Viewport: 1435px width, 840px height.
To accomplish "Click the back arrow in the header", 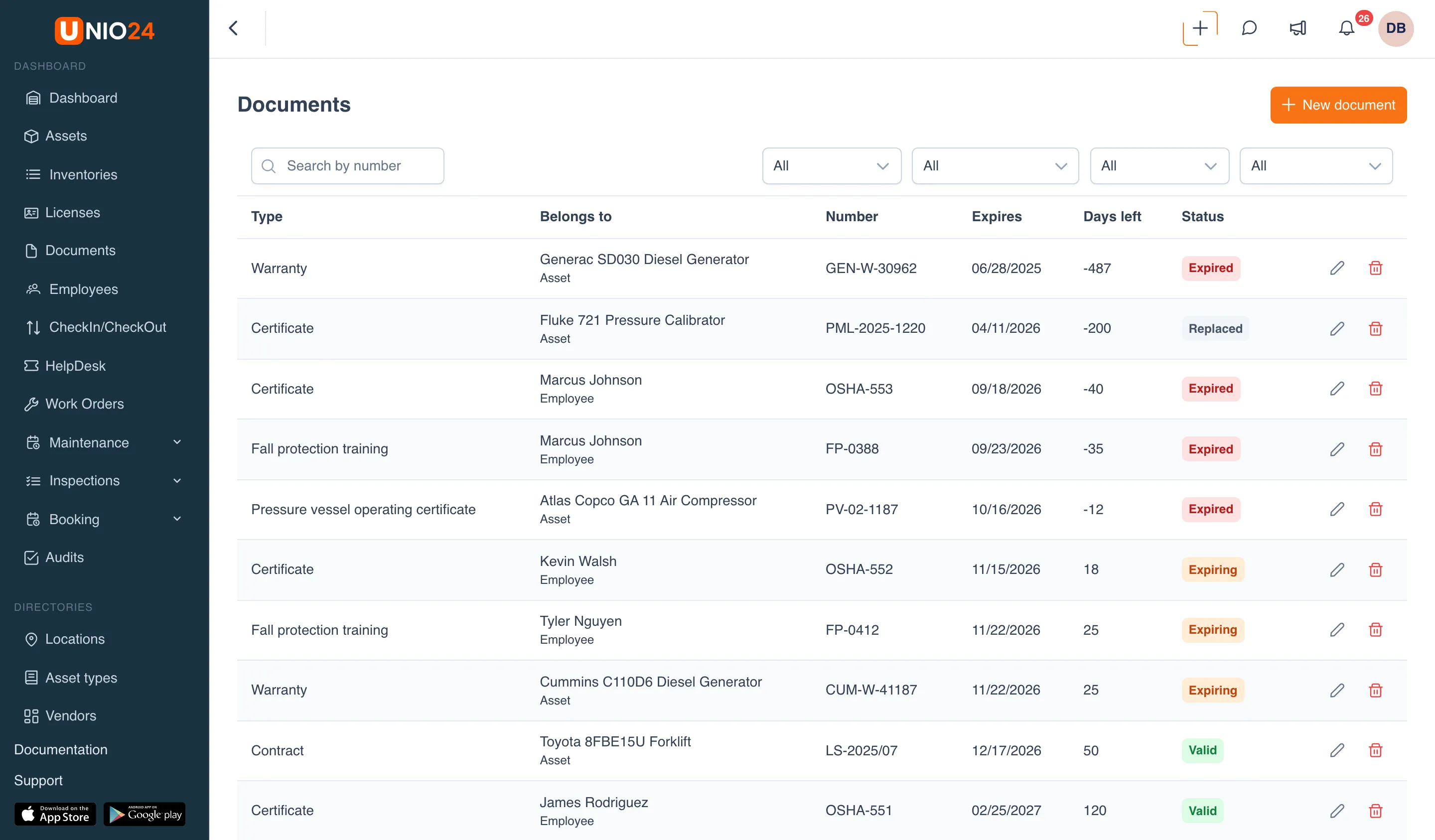I will pyautogui.click(x=234, y=28).
